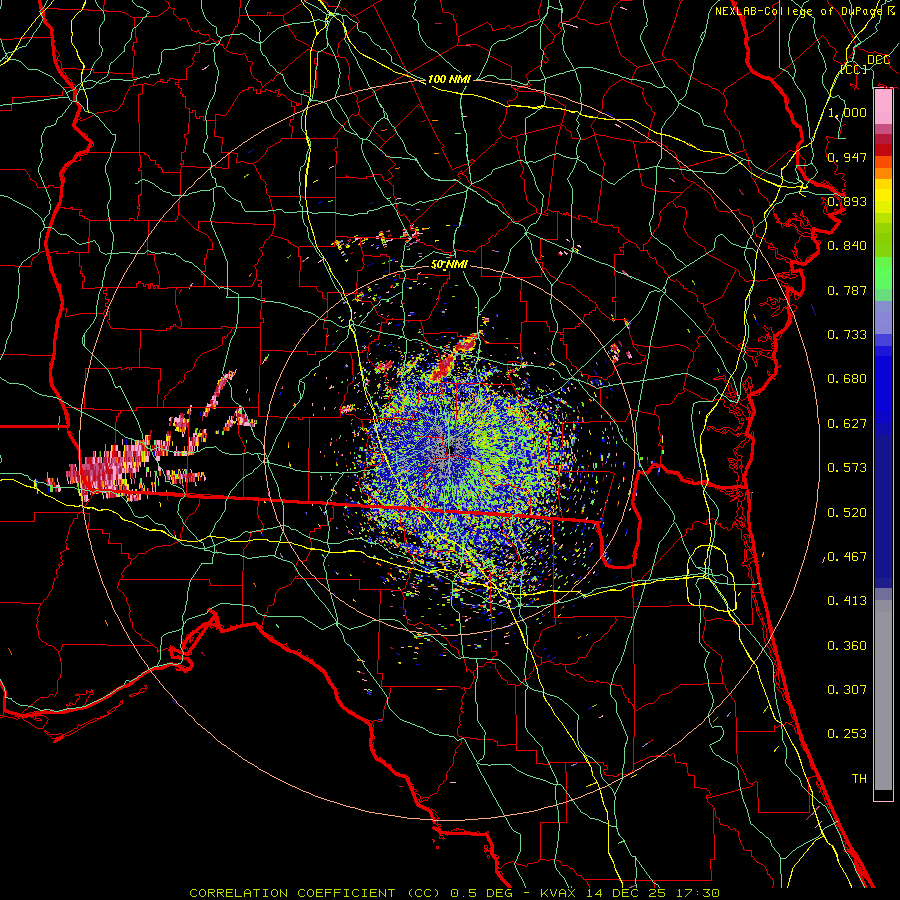Pick the lavender segment of the color bar

click(883, 317)
